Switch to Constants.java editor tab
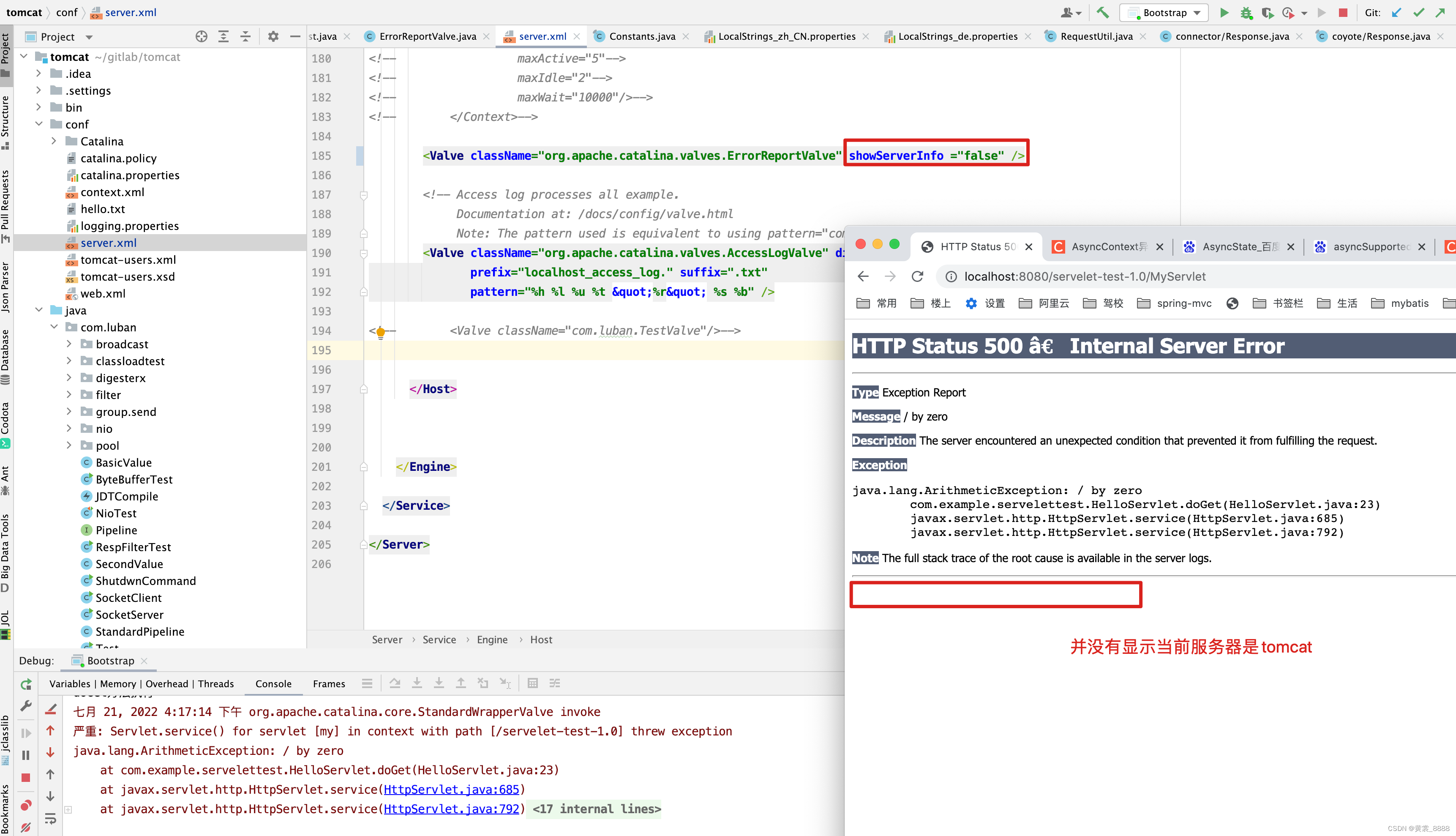This screenshot has height=836, width=1456. pyautogui.click(x=642, y=36)
